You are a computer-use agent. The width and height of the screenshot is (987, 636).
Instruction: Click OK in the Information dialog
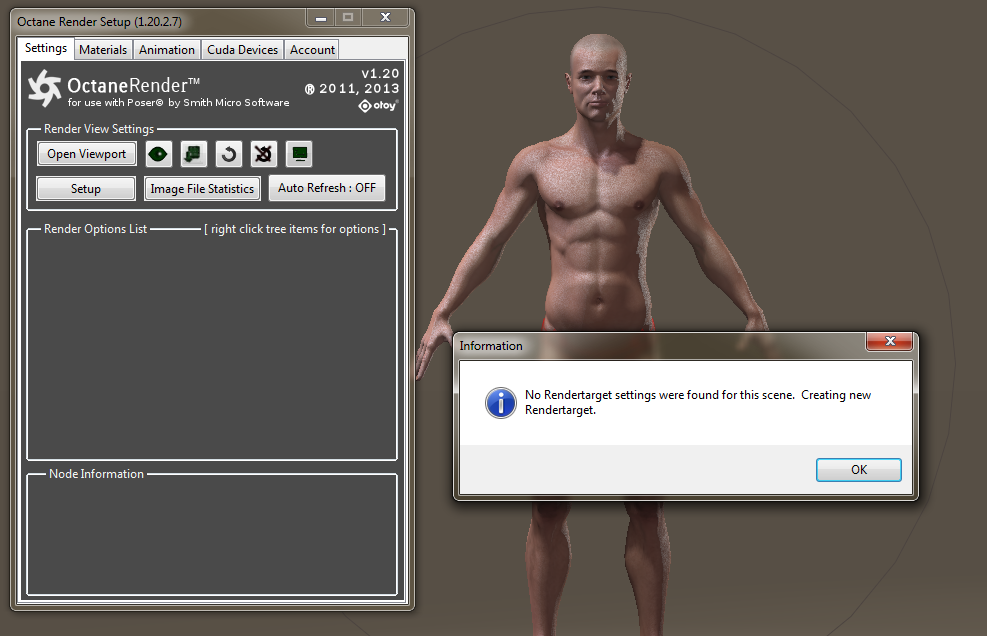click(x=859, y=470)
